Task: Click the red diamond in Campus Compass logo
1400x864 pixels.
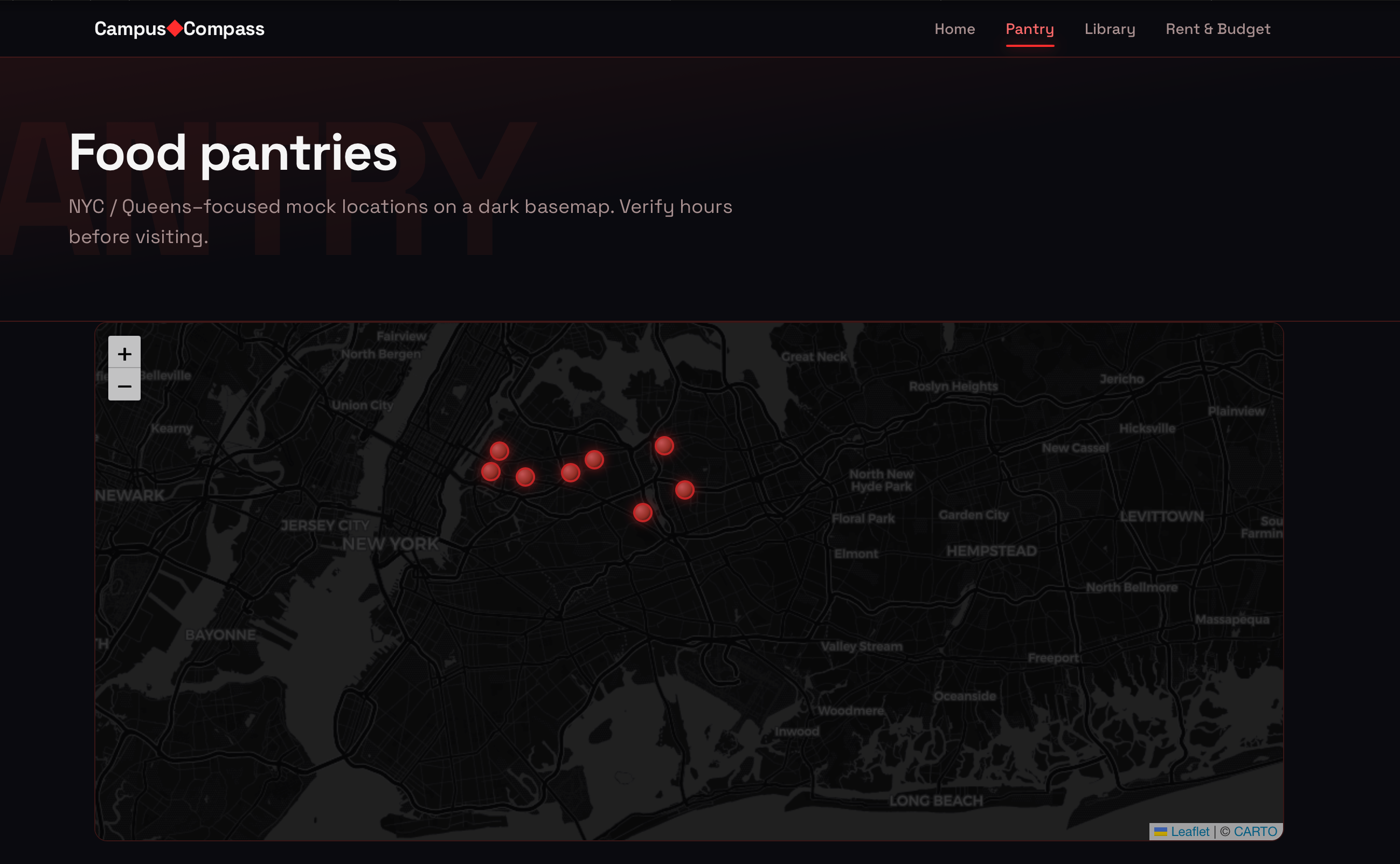Action: pos(175,29)
